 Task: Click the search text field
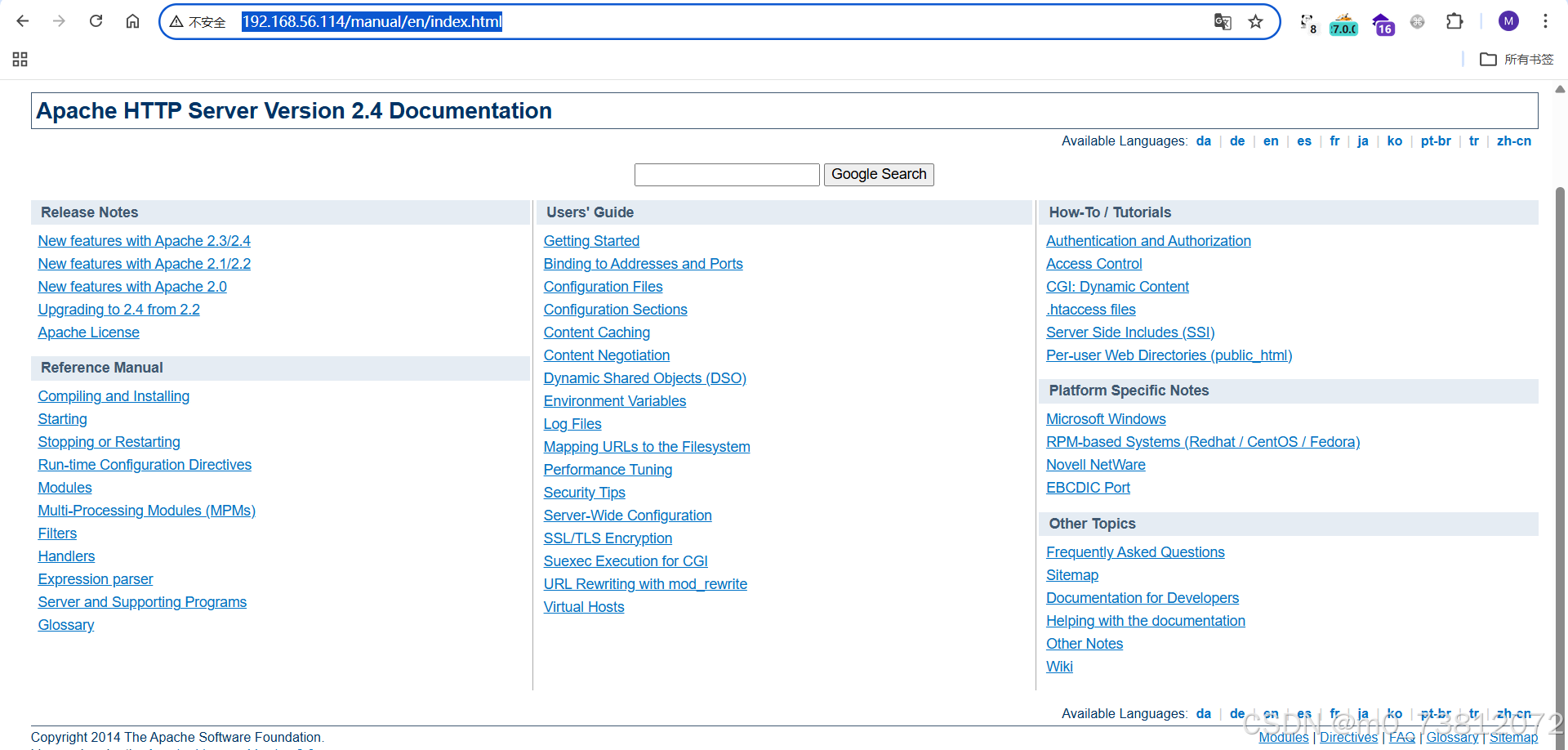pyautogui.click(x=727, y=175)
